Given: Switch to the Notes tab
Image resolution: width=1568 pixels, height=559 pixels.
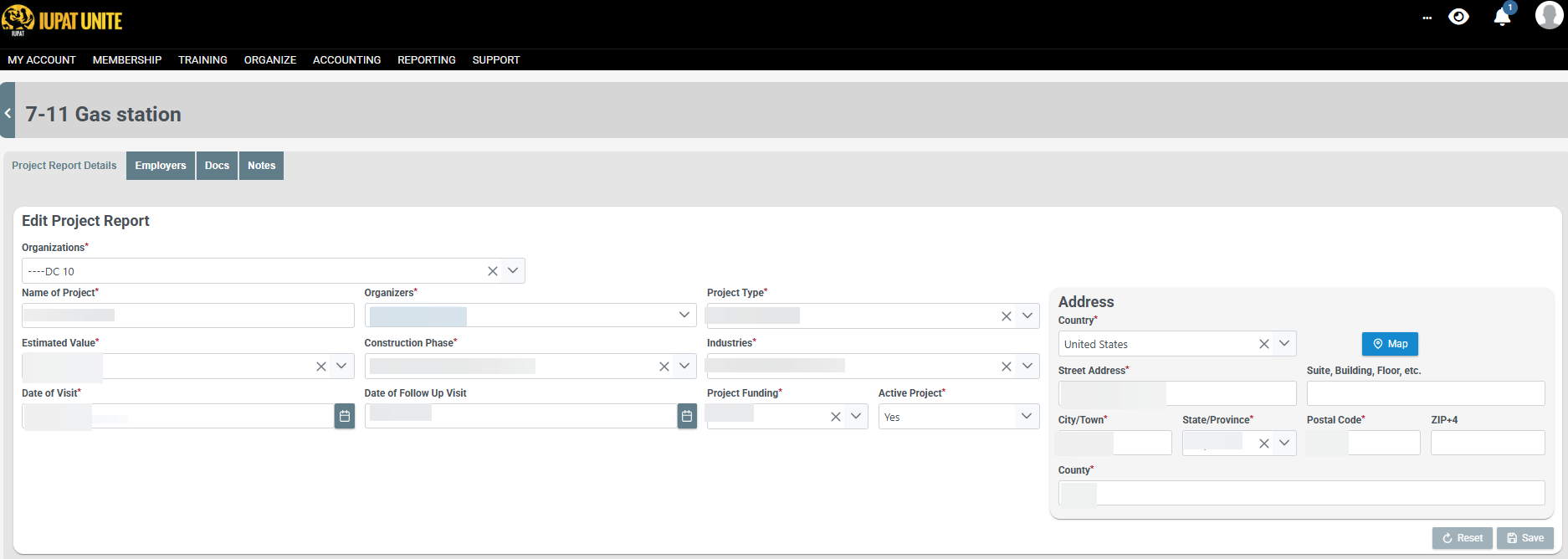Looking at the screenshot, I should click(262, 166).
